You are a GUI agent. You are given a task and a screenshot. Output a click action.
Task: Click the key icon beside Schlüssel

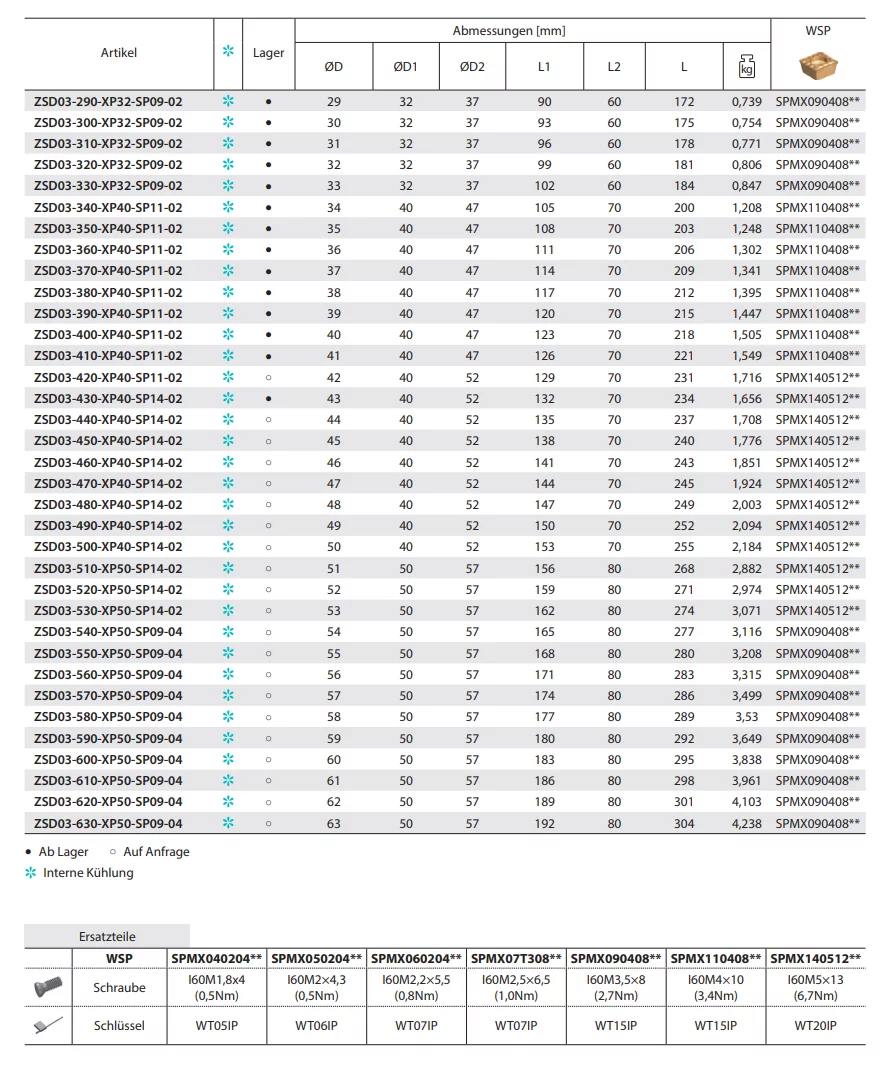(47, 1025)
